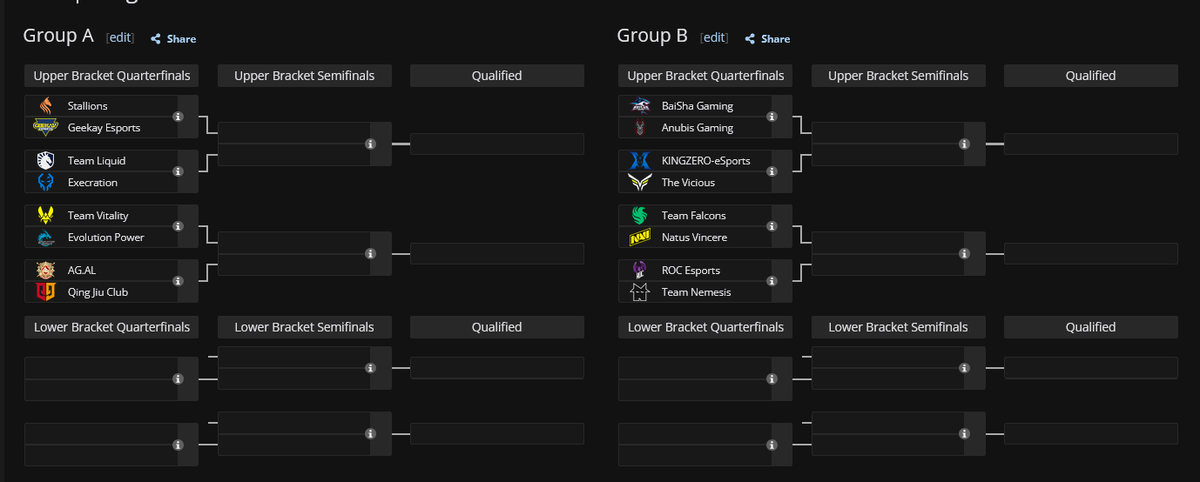Image resolution: width=1200 pixels, height=482 pixels.
Task: Click Group A Upper Bracket Semifinals header
Action: pyautogui.click(x=304, y=76)
